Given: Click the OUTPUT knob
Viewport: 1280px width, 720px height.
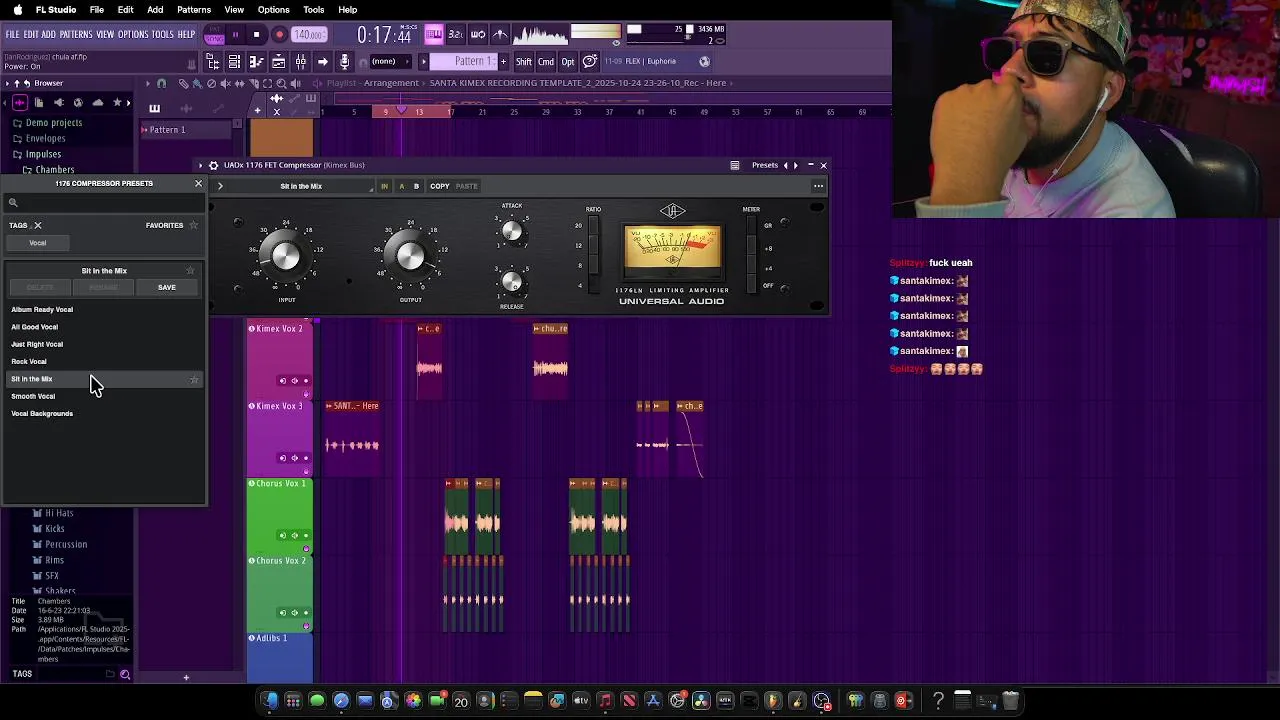Looking at the screenshot, I should (410, 257).
